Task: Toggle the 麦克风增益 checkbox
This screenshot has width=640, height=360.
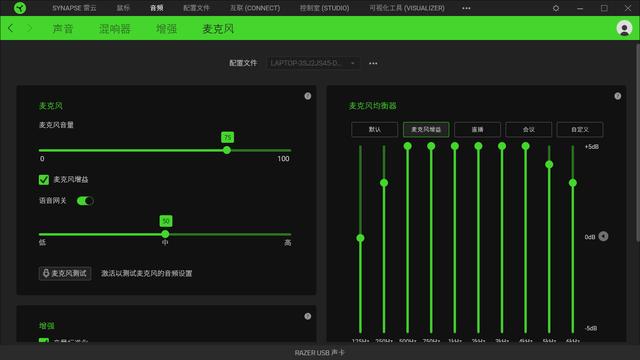Action: 44,180
